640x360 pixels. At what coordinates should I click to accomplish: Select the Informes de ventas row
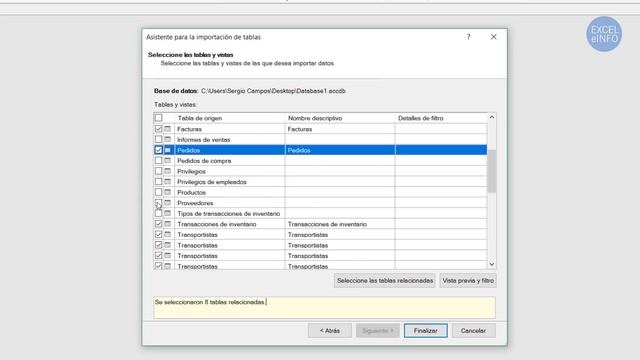click(320, 140)
